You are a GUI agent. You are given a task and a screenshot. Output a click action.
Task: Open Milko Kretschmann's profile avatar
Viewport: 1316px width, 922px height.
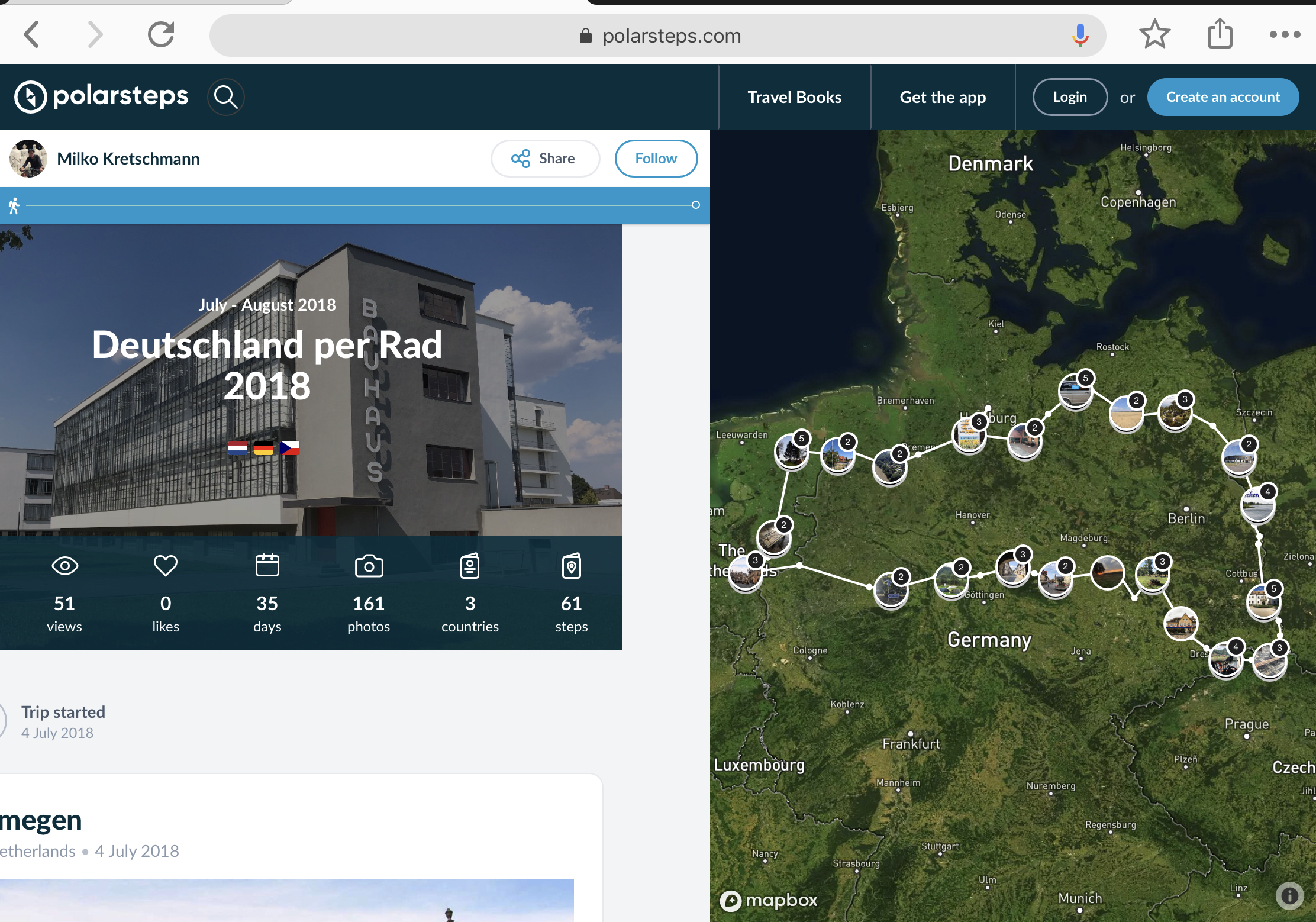click(28, 159)
